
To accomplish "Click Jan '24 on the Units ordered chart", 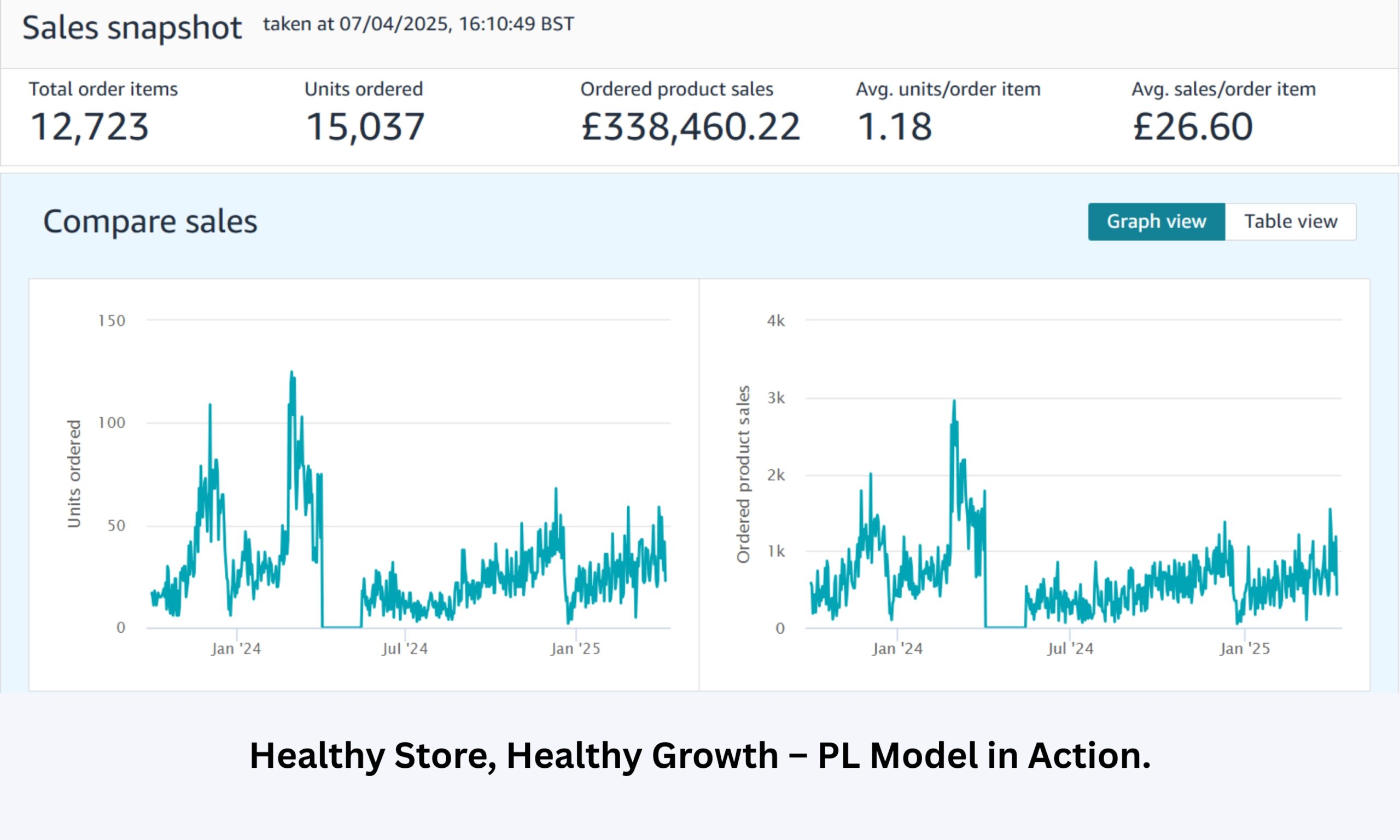I will pyautogui.click(x=236, y=649).
